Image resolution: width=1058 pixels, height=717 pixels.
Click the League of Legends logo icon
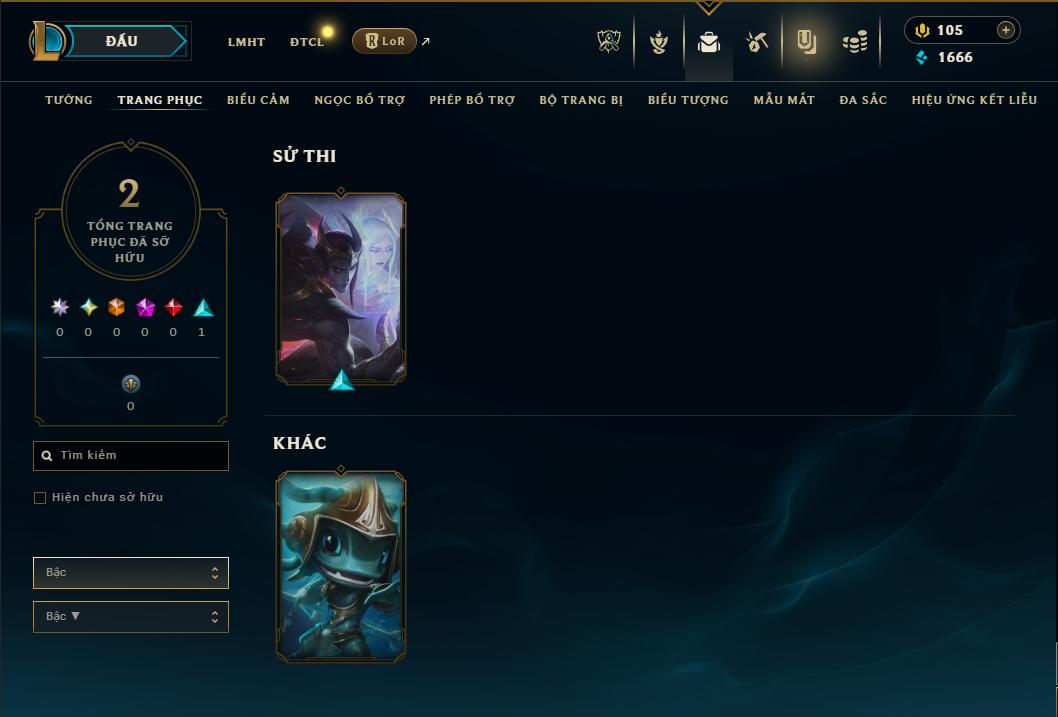(47, 41)
